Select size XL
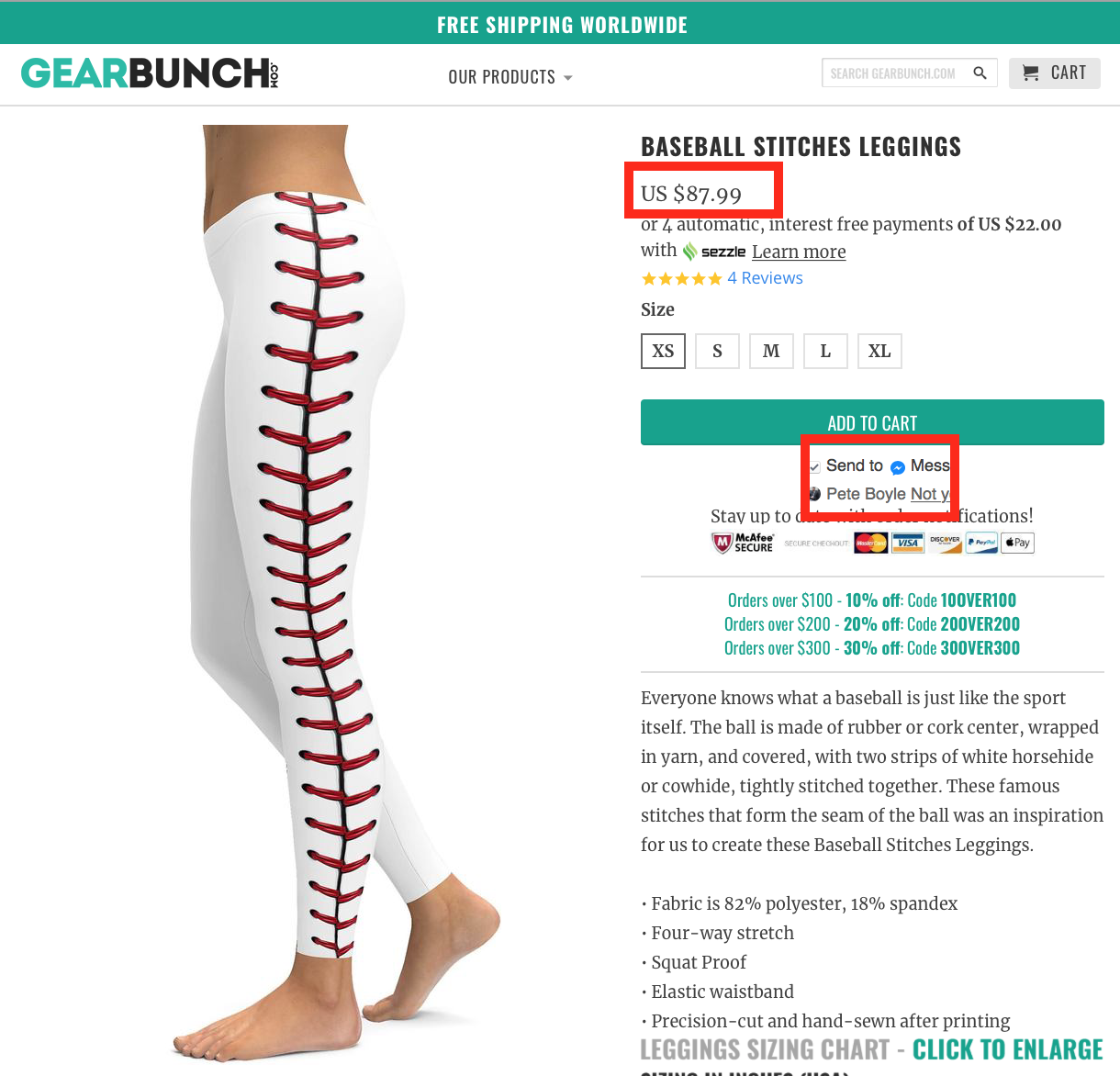1120x1076 pixels. pyautogui.click(x=879, y=351)
